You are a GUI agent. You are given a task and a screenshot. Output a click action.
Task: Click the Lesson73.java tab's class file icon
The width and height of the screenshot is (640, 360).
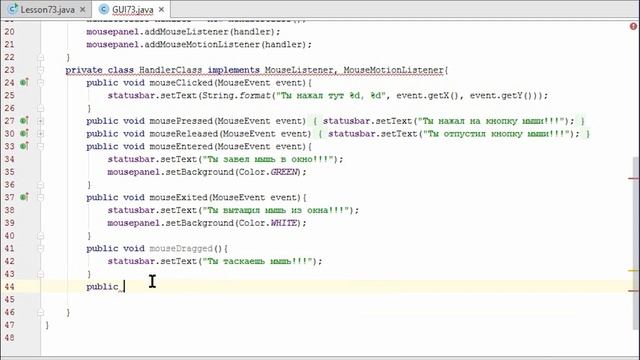coord(13,9)
